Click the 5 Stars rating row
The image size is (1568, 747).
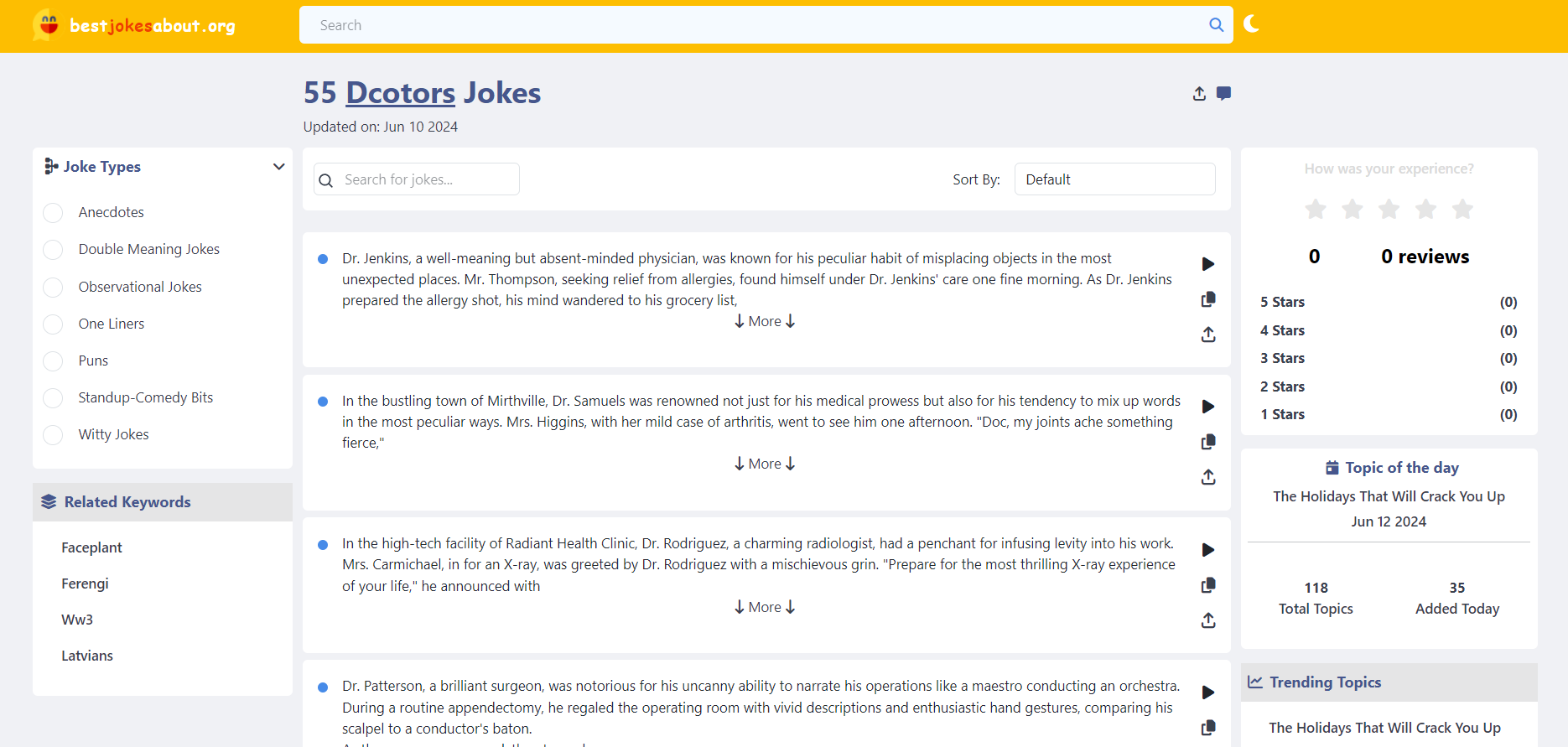click(1389, 302)
